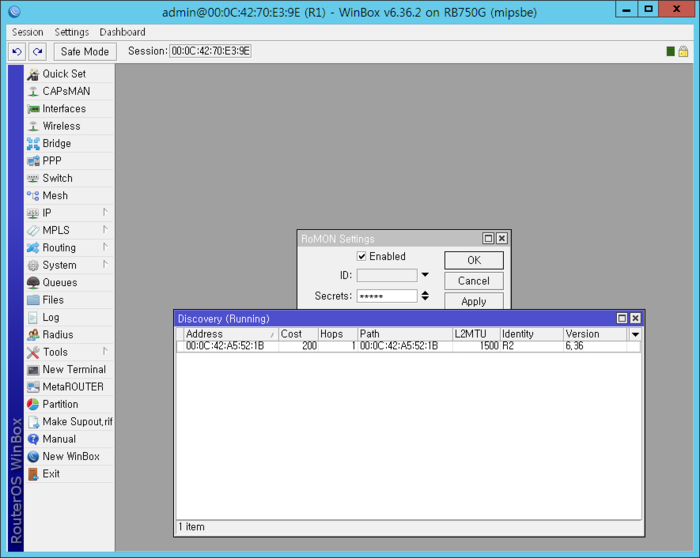Close the RoMON Settings dialog
This screenshot has width=700, height=558.
click(x=502, y=238)
